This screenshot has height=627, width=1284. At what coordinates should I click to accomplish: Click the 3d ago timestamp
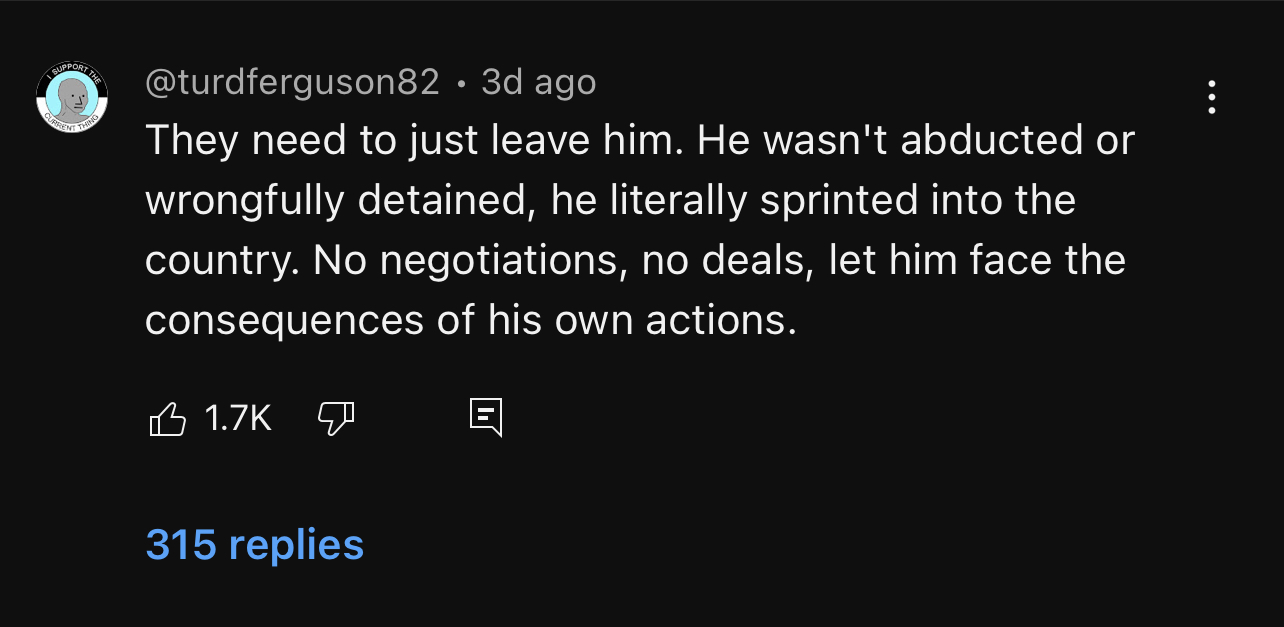tap(539, 82)
